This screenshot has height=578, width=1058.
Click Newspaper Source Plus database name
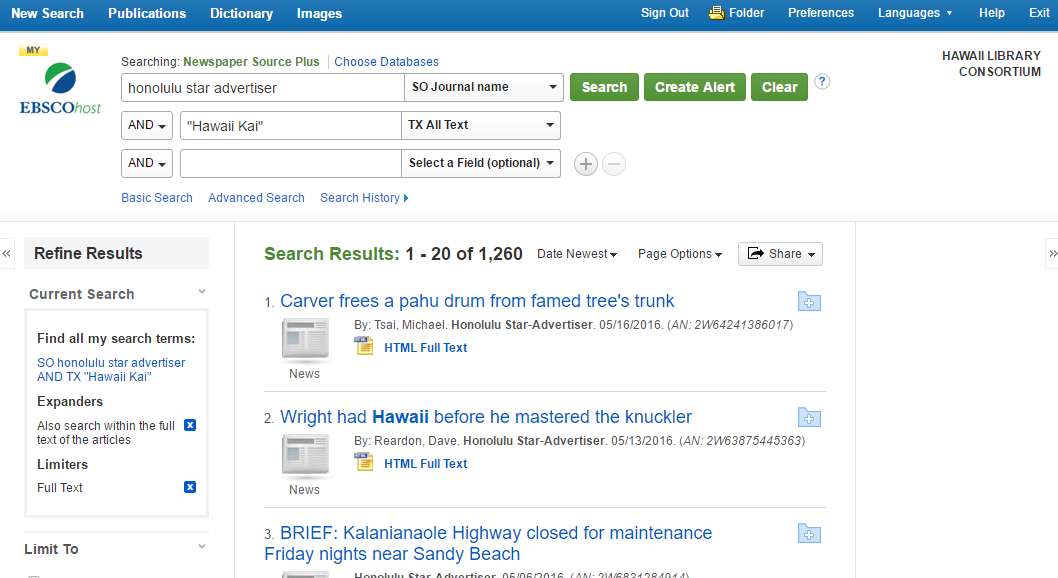pos(251,61)
